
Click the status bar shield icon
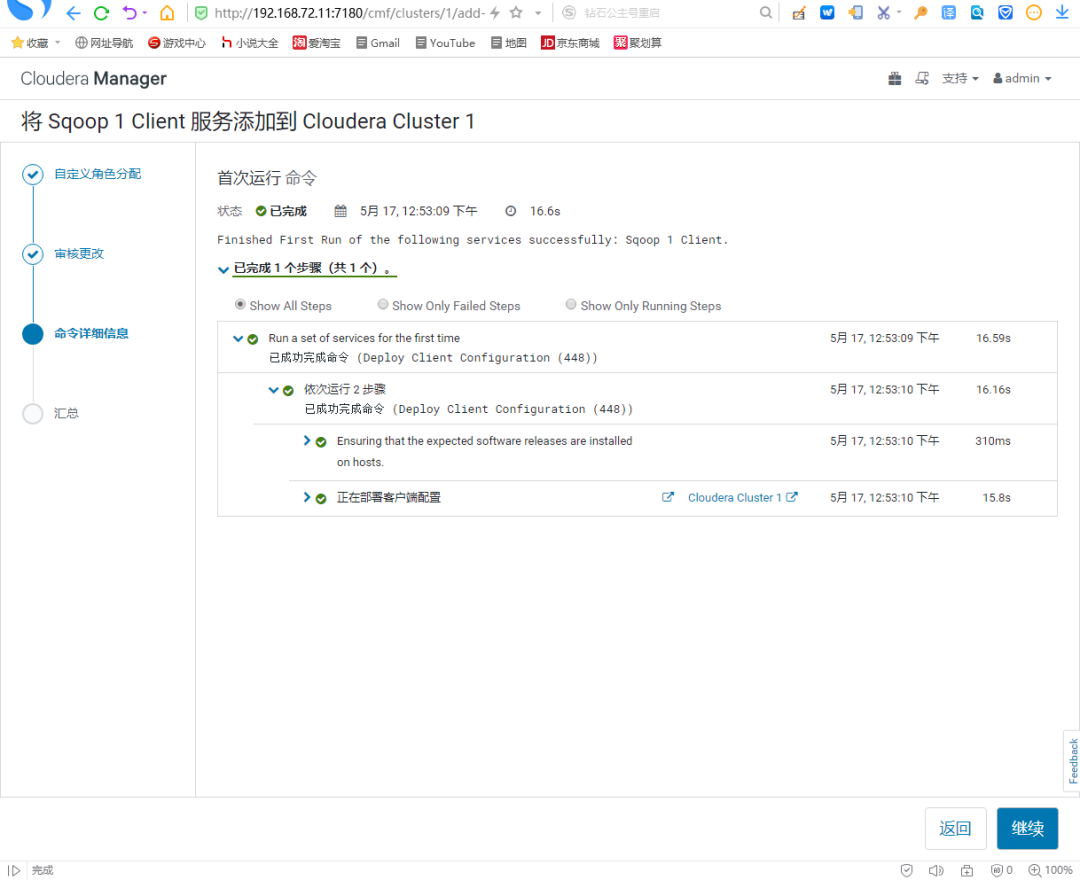click(x=906, y=870)
